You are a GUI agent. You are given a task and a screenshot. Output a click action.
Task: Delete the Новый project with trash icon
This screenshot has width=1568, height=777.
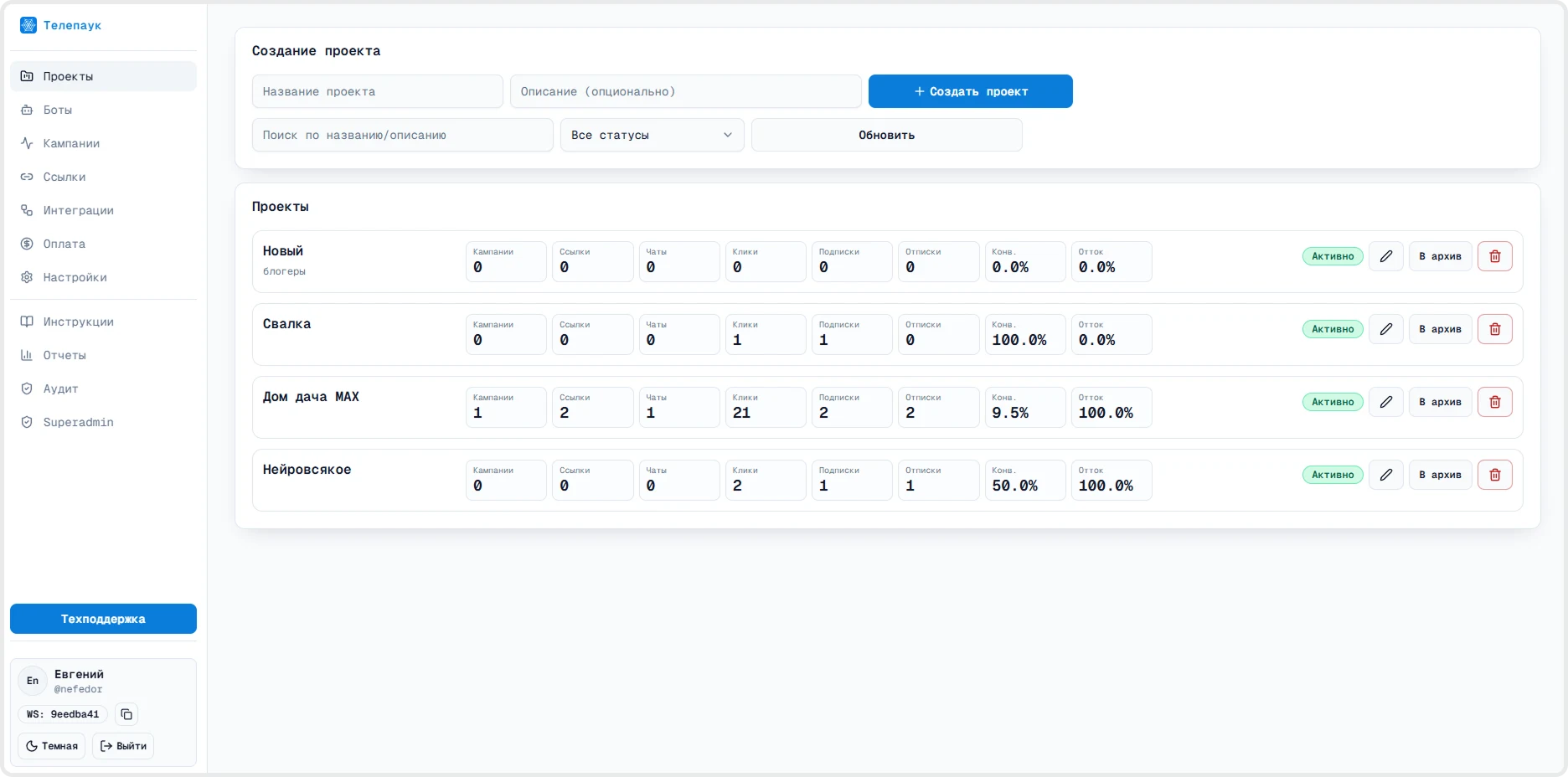(1495, 256)
